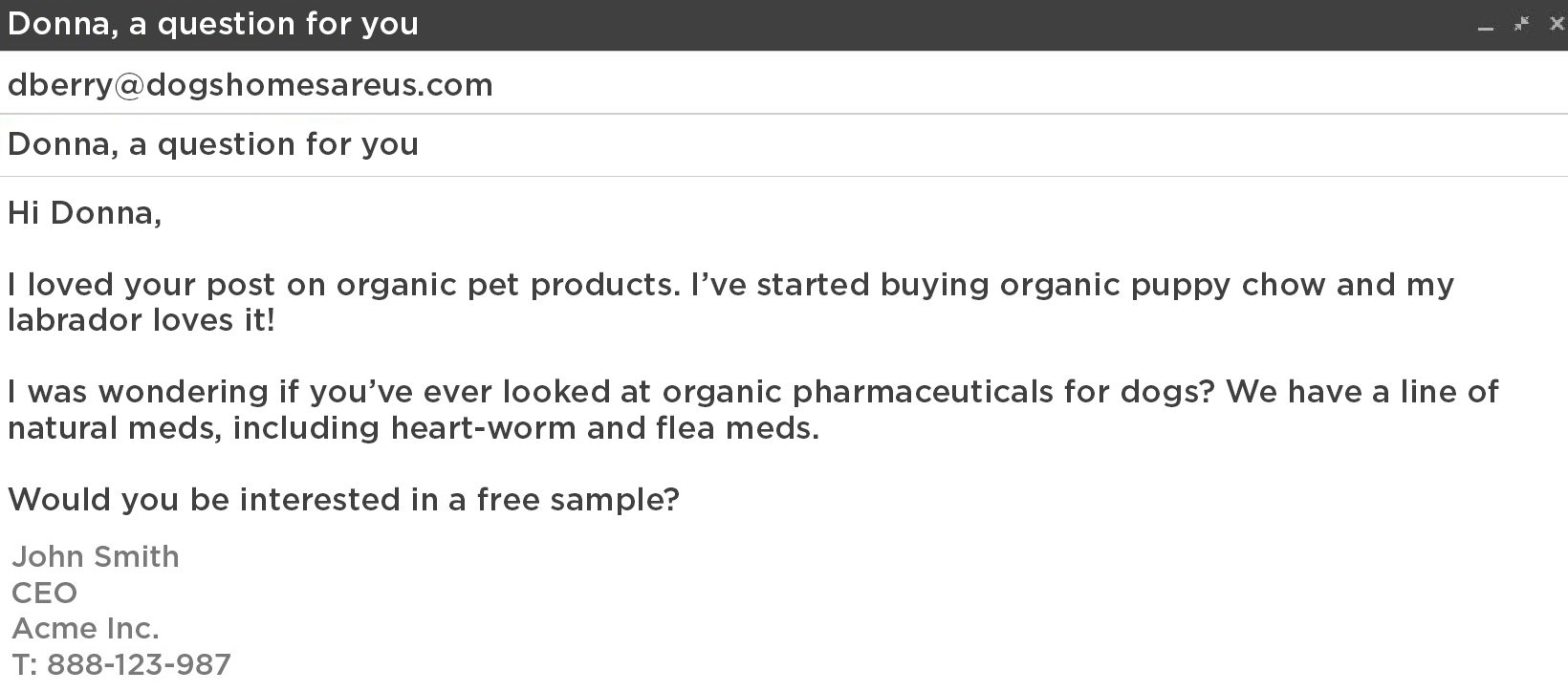Click the recipient field with dberry@dogshomesareus.com

(250, 85)
